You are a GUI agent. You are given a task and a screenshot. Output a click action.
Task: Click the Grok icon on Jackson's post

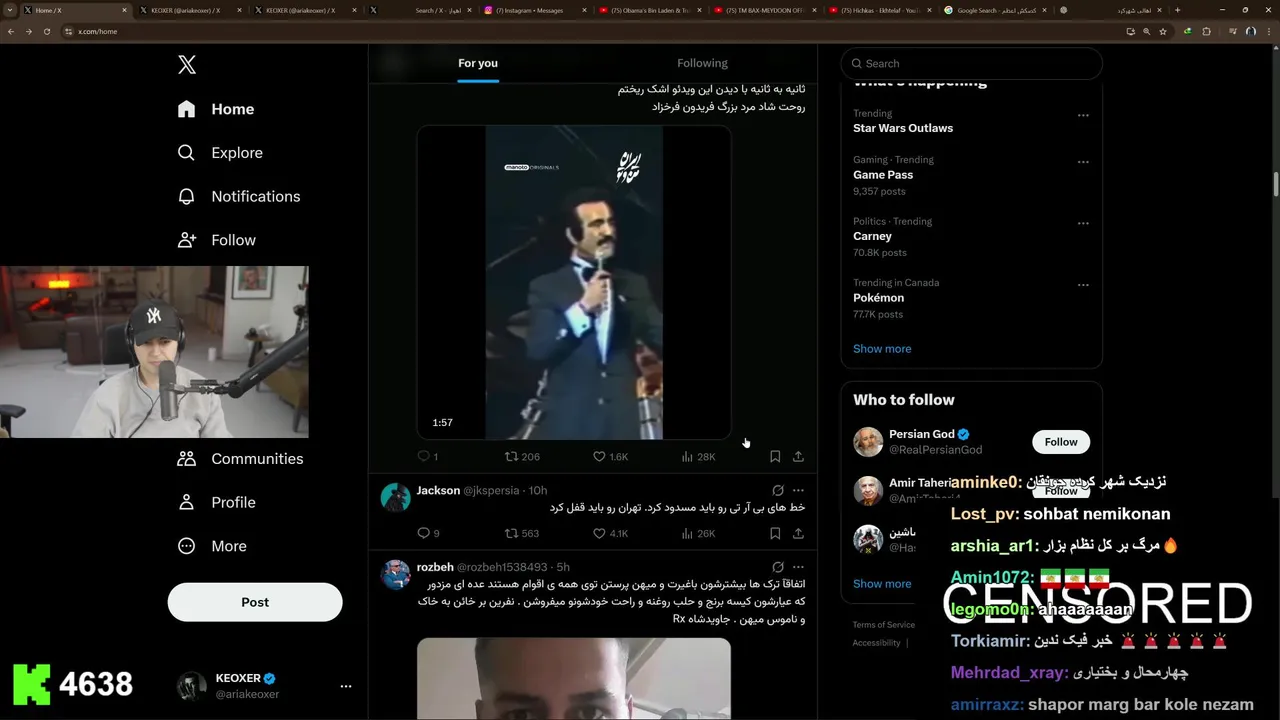pyautogui.click(x=778, y=490)
